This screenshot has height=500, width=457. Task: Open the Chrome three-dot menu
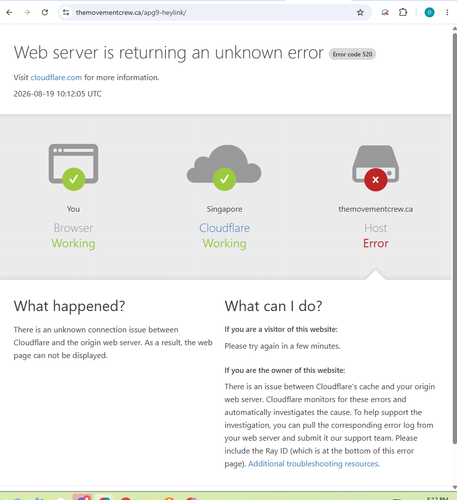tap(447, 13)
